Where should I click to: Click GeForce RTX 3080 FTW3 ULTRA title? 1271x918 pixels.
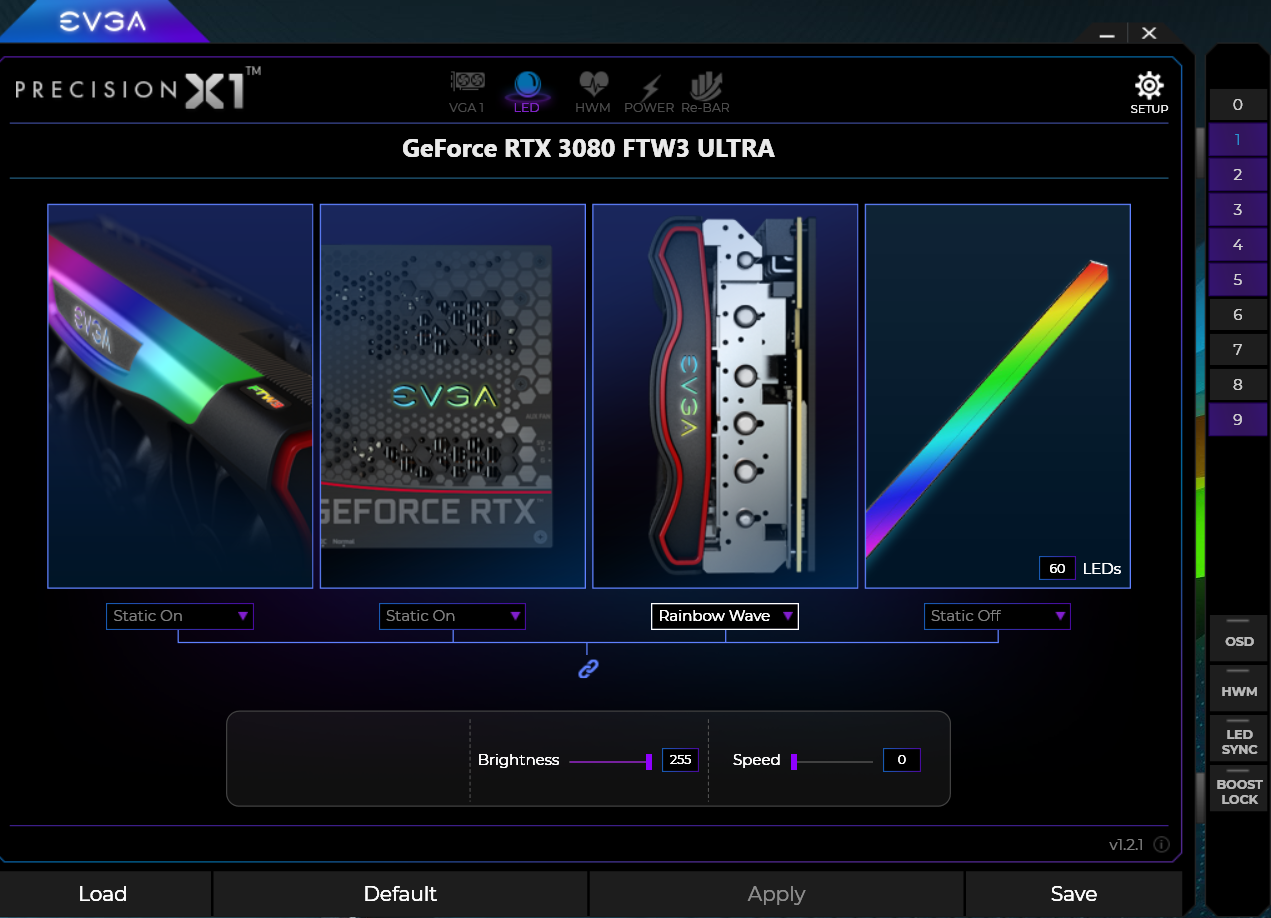point(588,149)
